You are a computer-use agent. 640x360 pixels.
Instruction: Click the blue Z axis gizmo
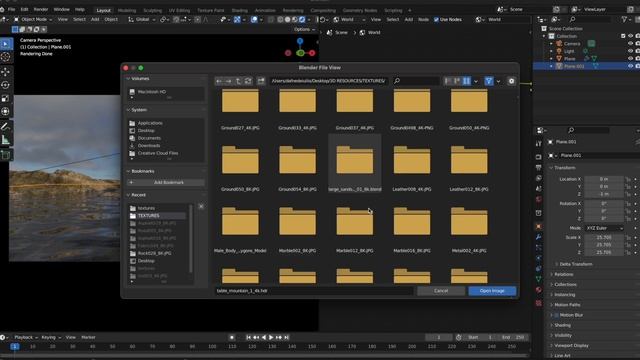coord(300,41)
